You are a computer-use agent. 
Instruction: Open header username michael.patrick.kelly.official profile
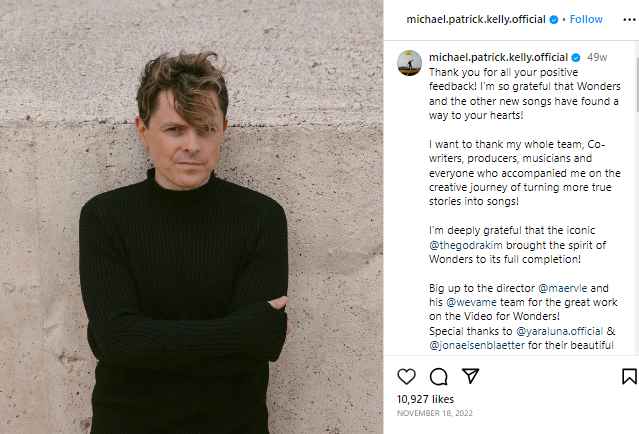[x=476, y=19]
